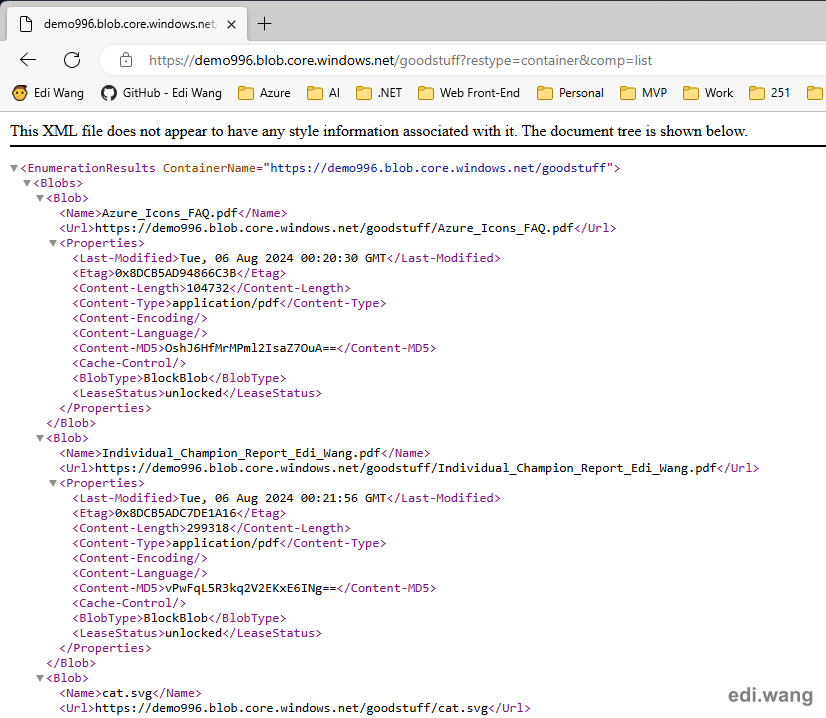The image size is (826, 718).
Task: Click the Content-MD5 value OshJ6HfMrMPml2IsaZ7OuA==
Action: click(x=251, y=348)
